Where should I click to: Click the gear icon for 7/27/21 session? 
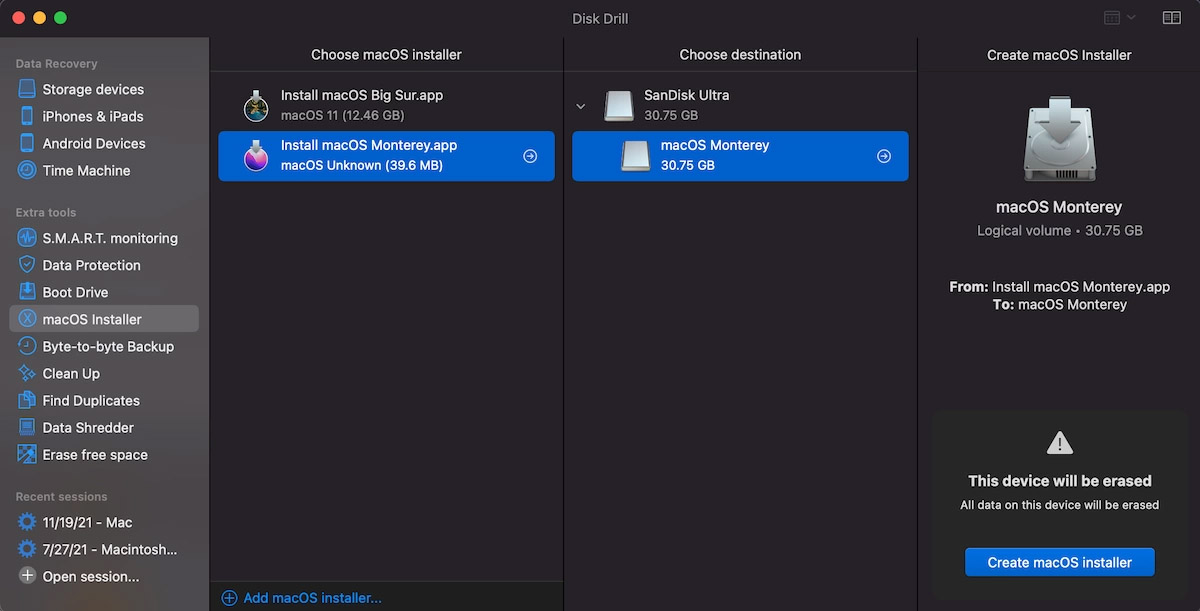pyautogui.click(x=27, y=549)
